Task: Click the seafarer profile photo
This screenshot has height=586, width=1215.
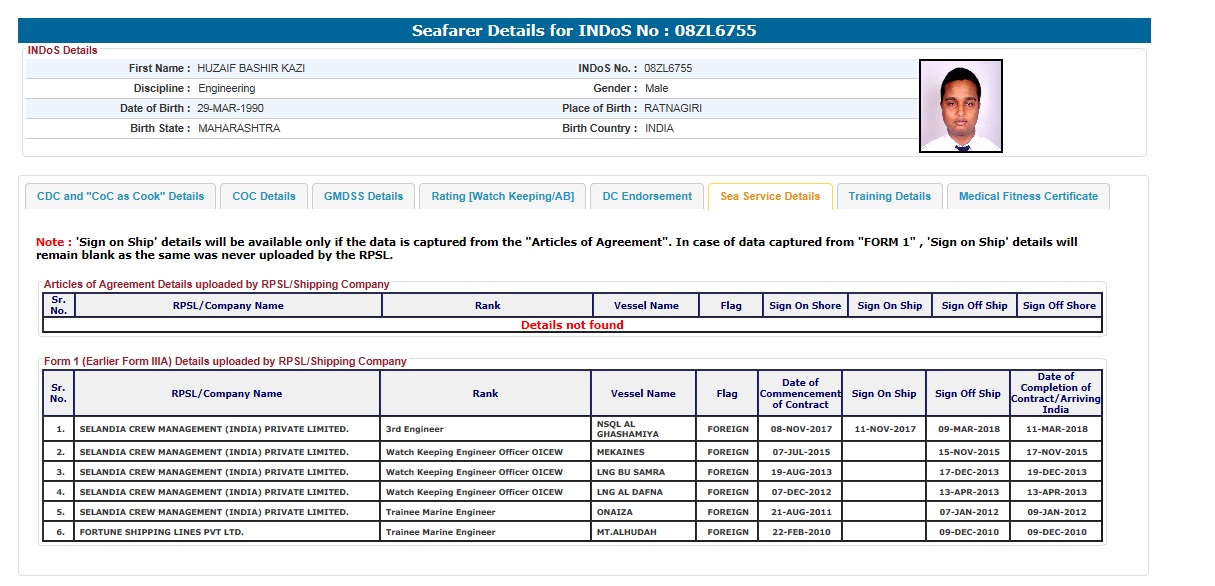Action: click(x=960, y=106)
